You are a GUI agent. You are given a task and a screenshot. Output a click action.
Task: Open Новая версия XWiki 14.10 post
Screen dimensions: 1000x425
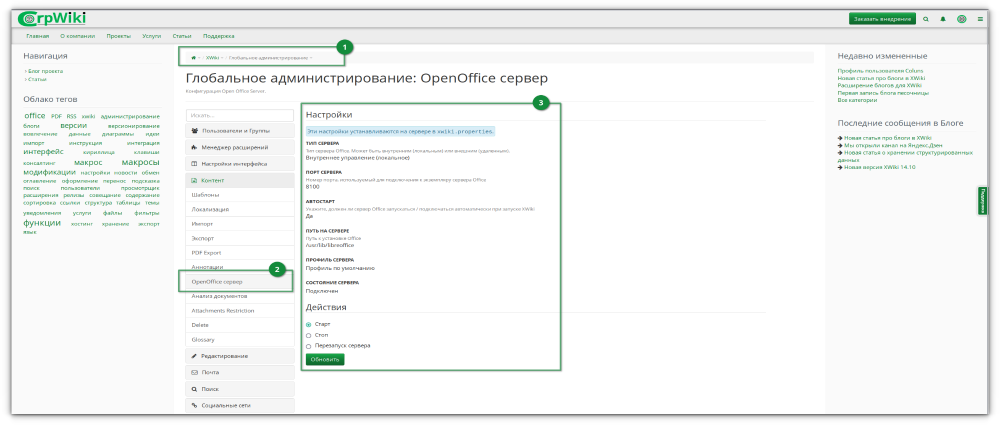pyautogui.click(x=879, y=167)
